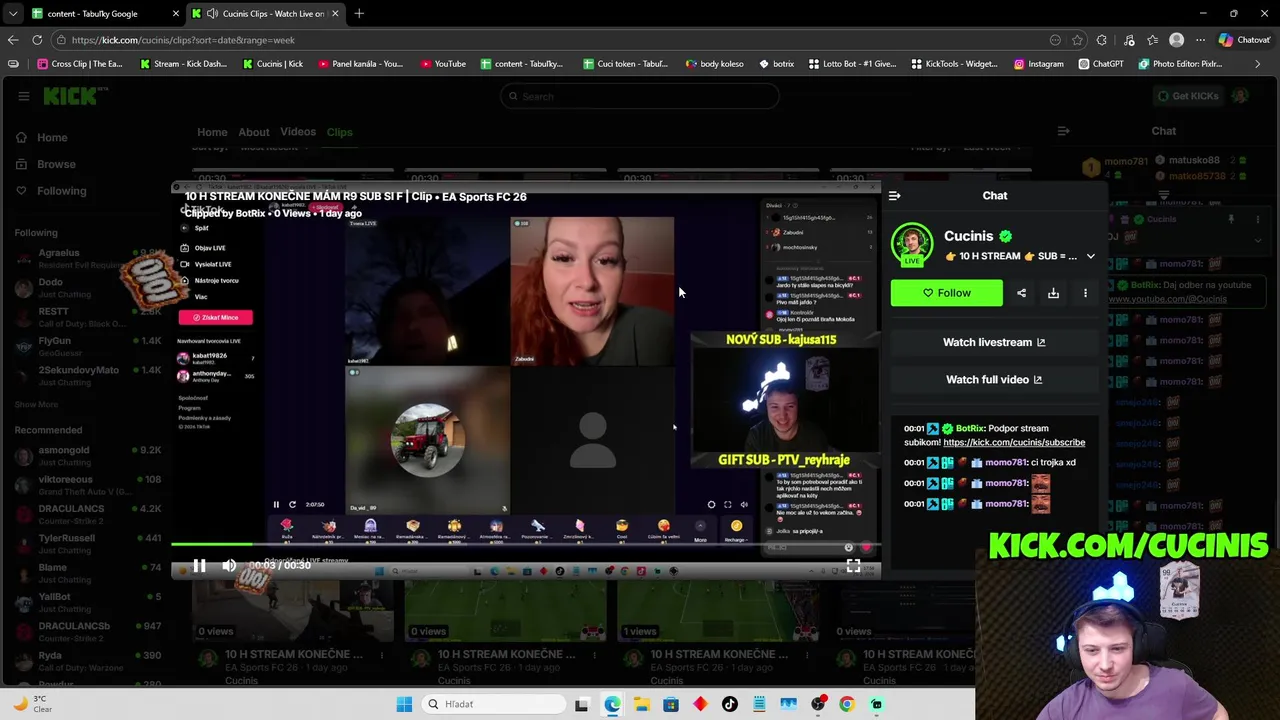Viewport: 1280px width, 720px height.
Task: Open TikTok app from taskbar
Action: pyautogui.click(x=729, y=704)
